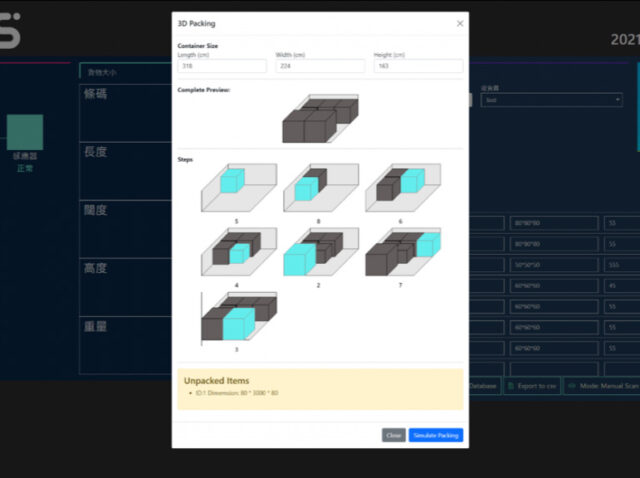The height and width of the screenshot is (478, 640).
Task: Click the green sensor status square
Action: click(25, 132)
